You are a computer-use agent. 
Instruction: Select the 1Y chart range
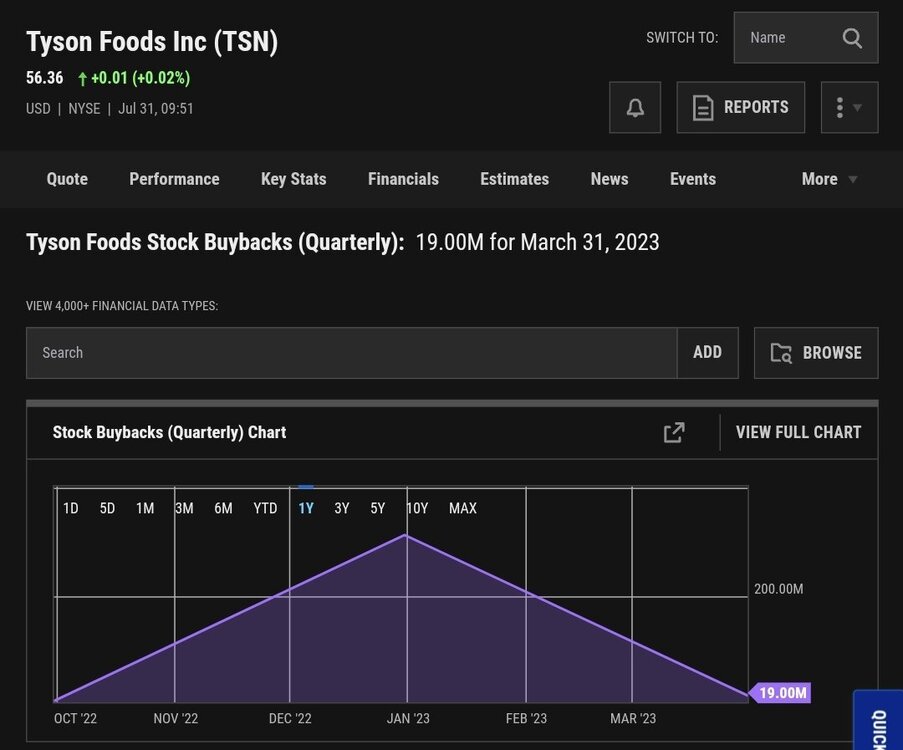pyautogui.click(x=306, y=508)
